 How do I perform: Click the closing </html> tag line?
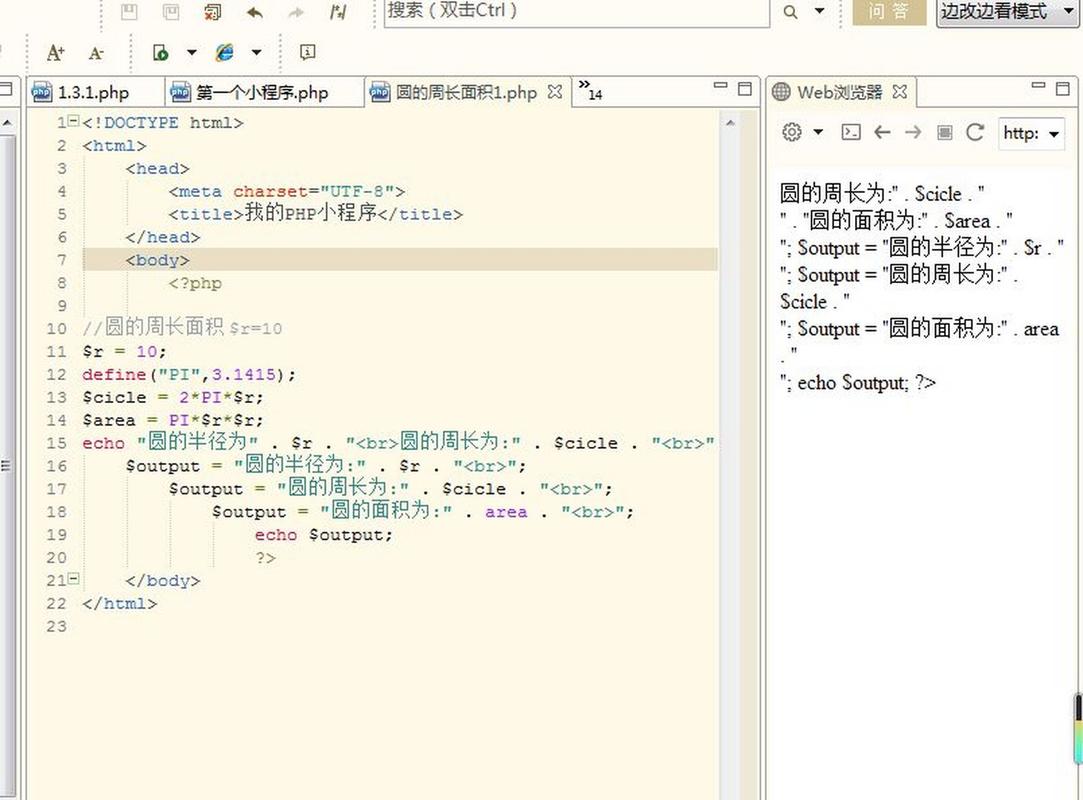coord(119,603)
